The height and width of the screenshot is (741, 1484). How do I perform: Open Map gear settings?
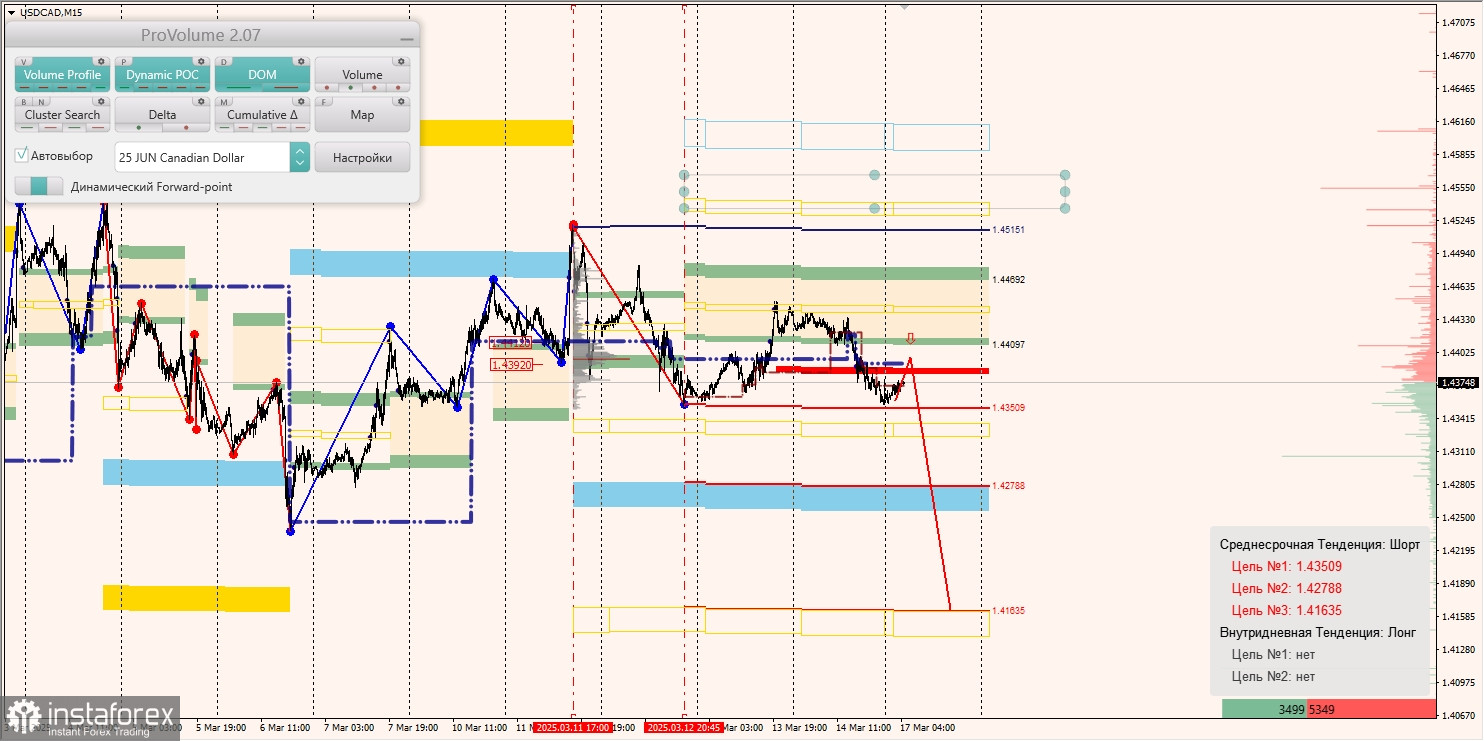point(401,102)
